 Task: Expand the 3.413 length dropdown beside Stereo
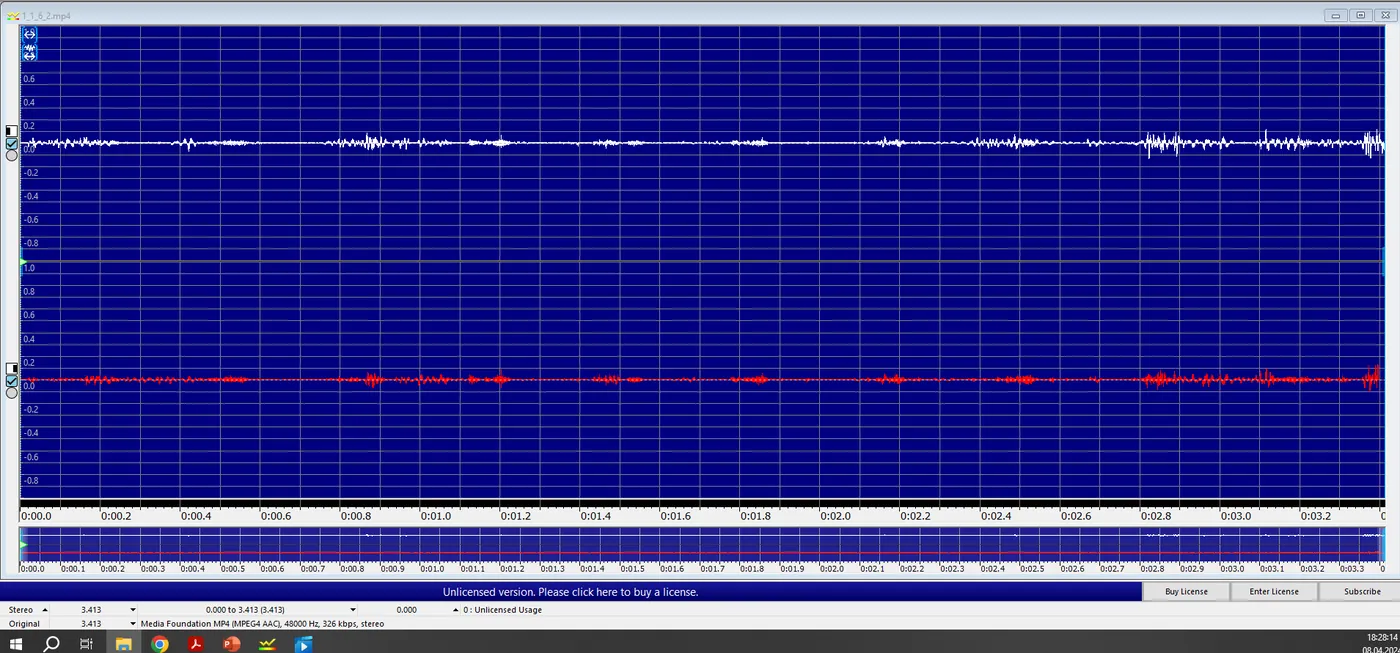(x=132, y=609)
